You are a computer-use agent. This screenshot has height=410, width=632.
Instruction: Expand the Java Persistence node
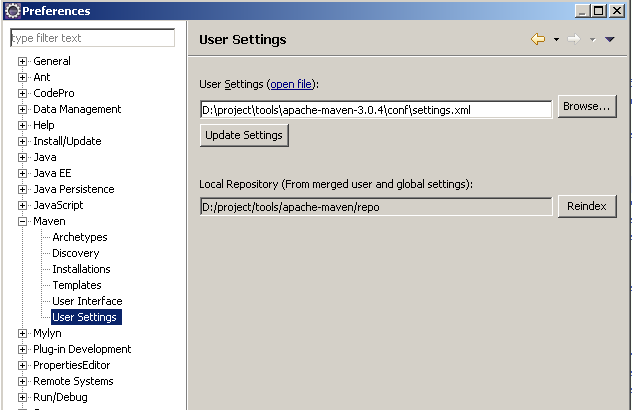click(x=23, y=189)
